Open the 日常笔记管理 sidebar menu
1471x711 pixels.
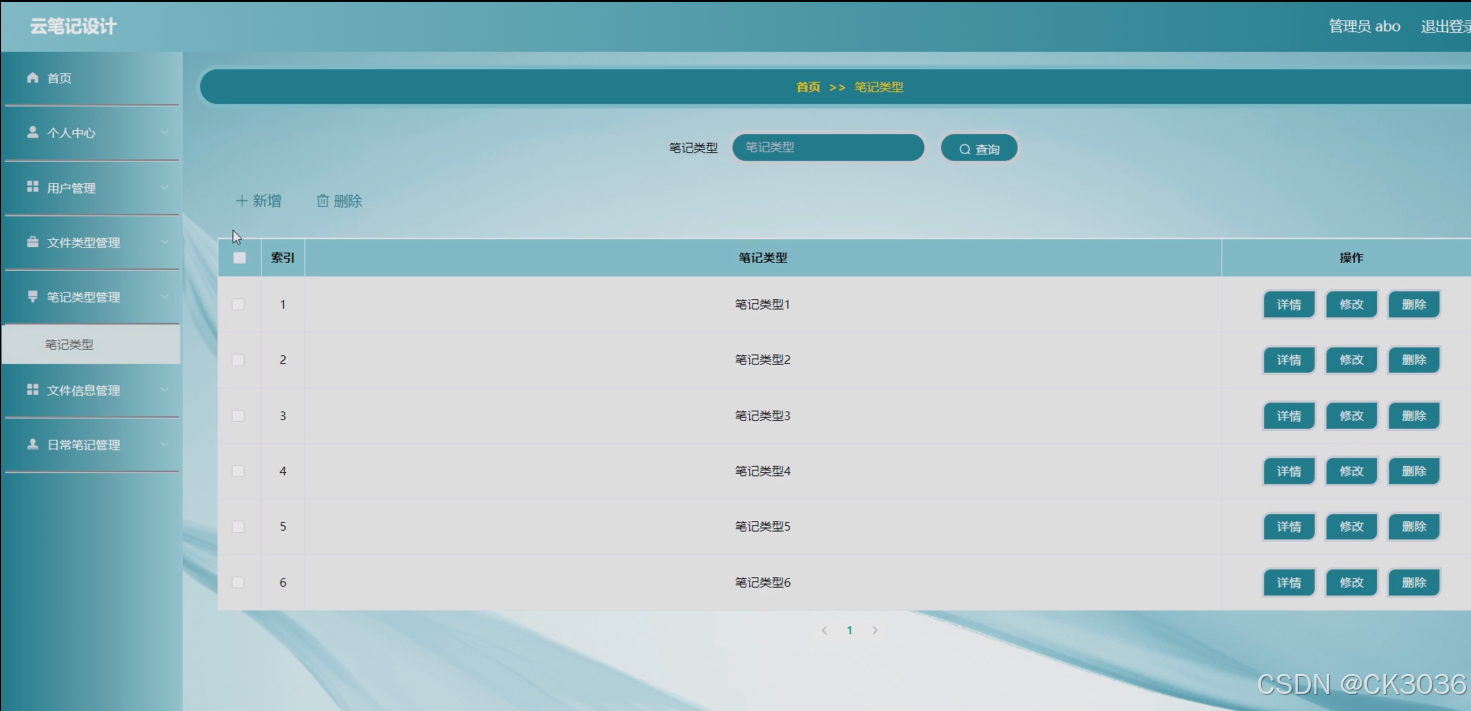90,445
